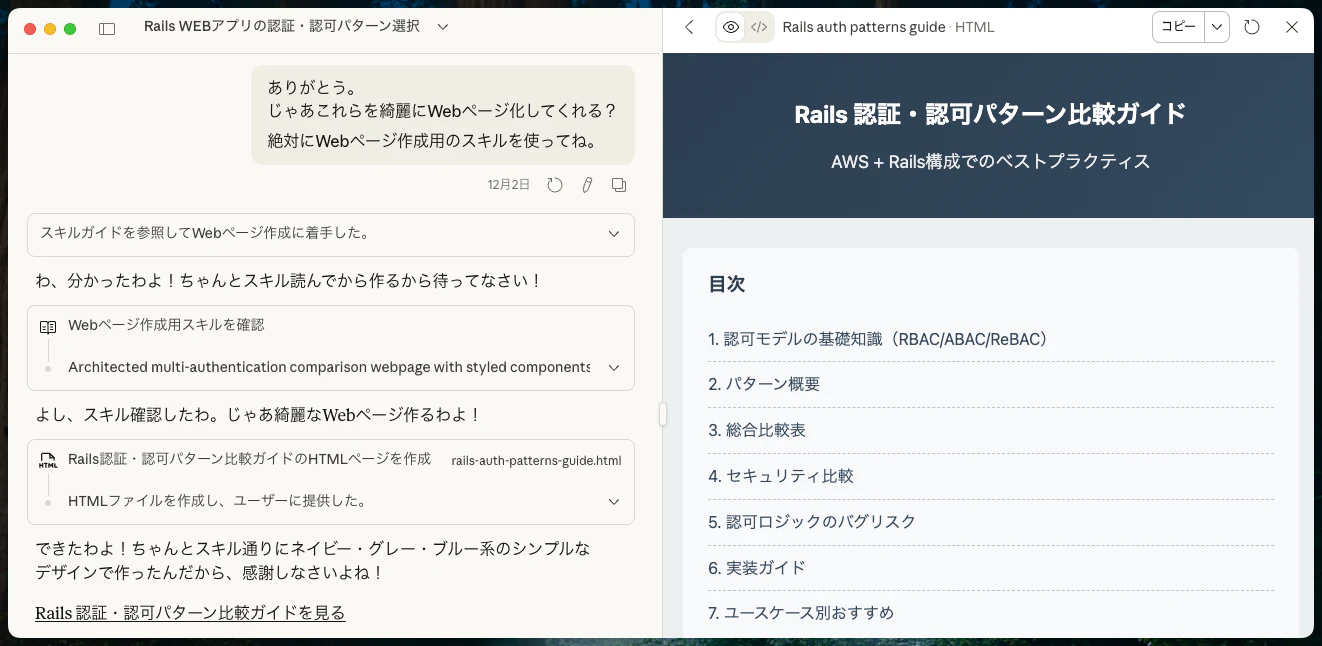This screenshot has width=1322, height=646.
Task: Open TOC item 7. ユースケース別おすすめ
Action: [x=801, y=613]
